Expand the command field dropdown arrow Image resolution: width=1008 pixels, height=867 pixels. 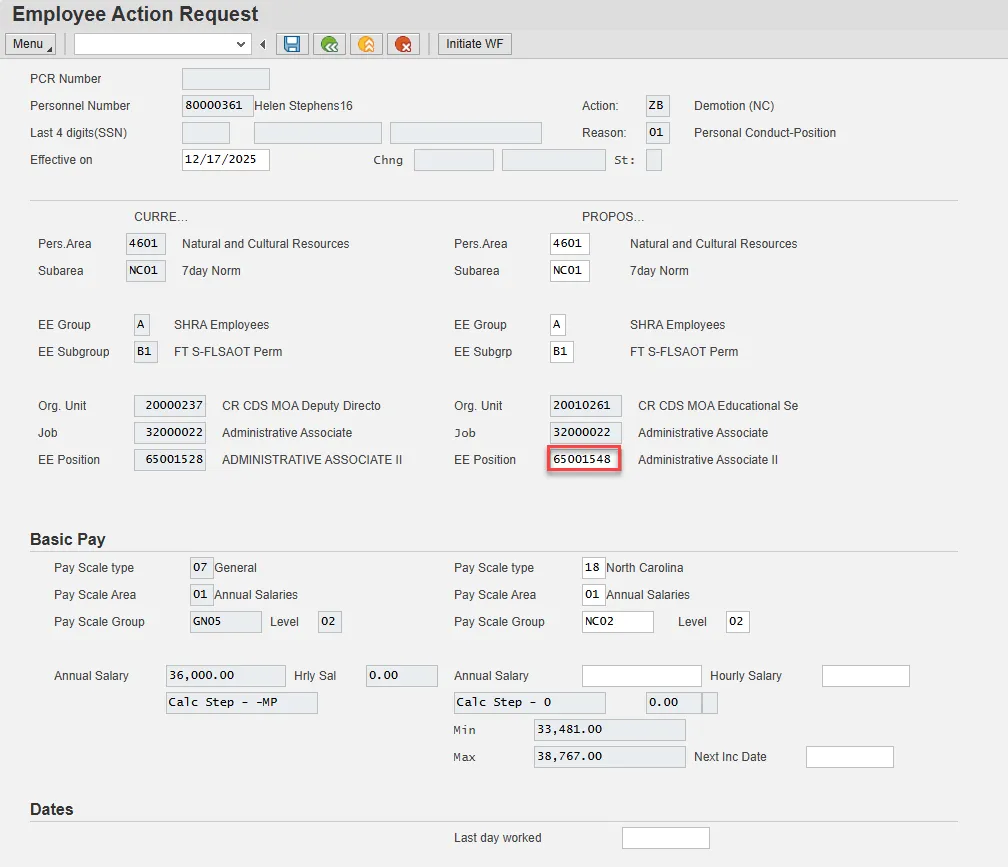[x=241, y=44]
